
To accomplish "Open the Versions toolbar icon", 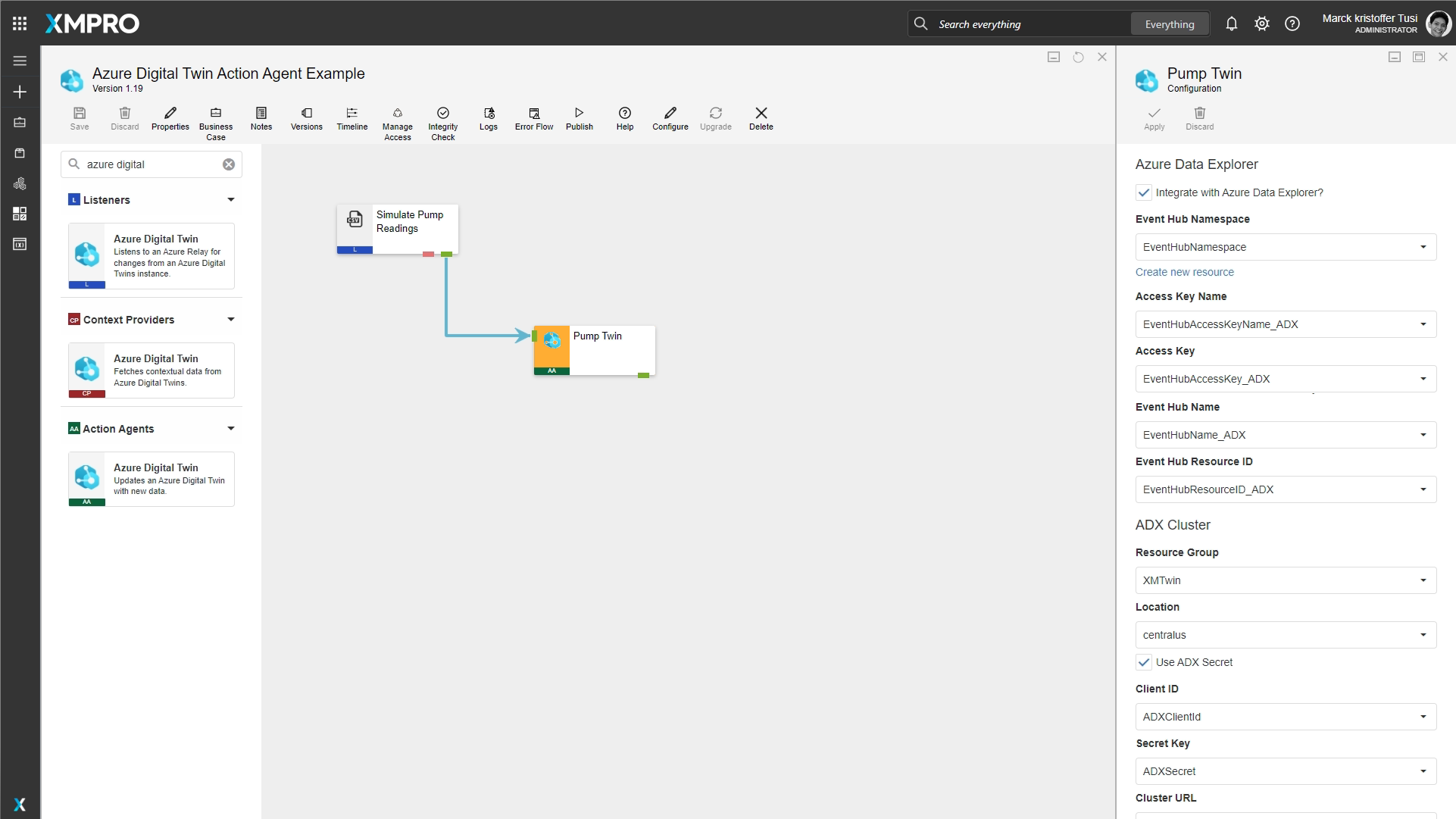I will tap(306, 114).
